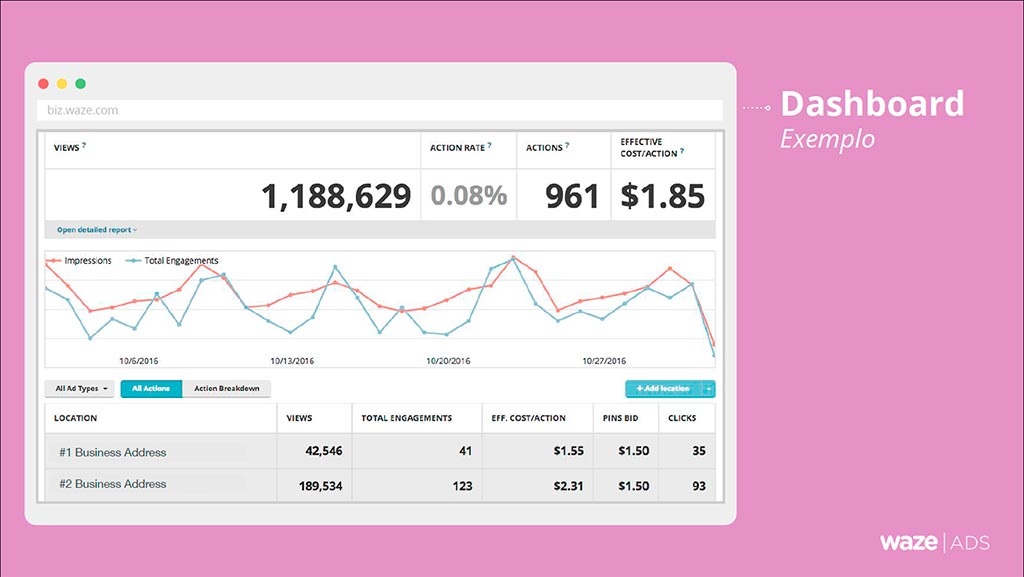Click the Action Rate help question mark
Screen dimensions: 1024x577
[490, 145]
